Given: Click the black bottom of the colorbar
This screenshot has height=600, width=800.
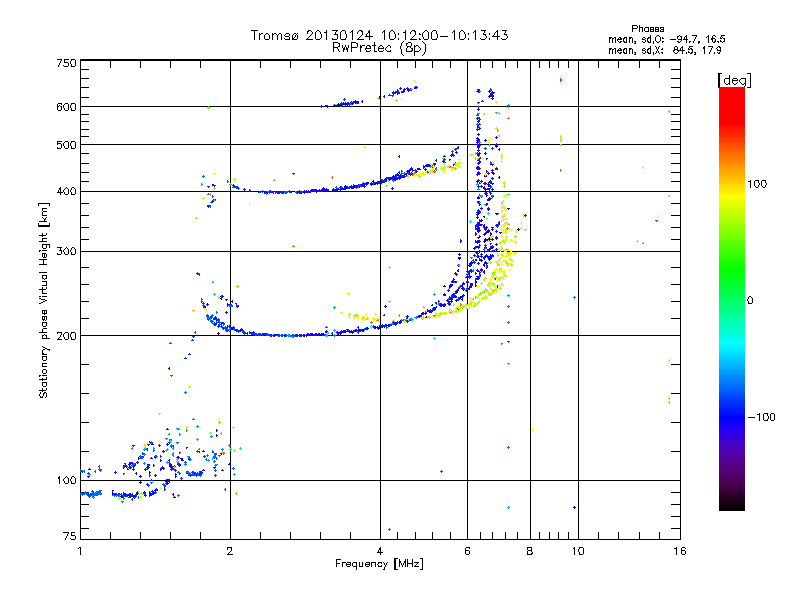Looking at the screenshot, I should pyautogui.click(x=732, y=504).
